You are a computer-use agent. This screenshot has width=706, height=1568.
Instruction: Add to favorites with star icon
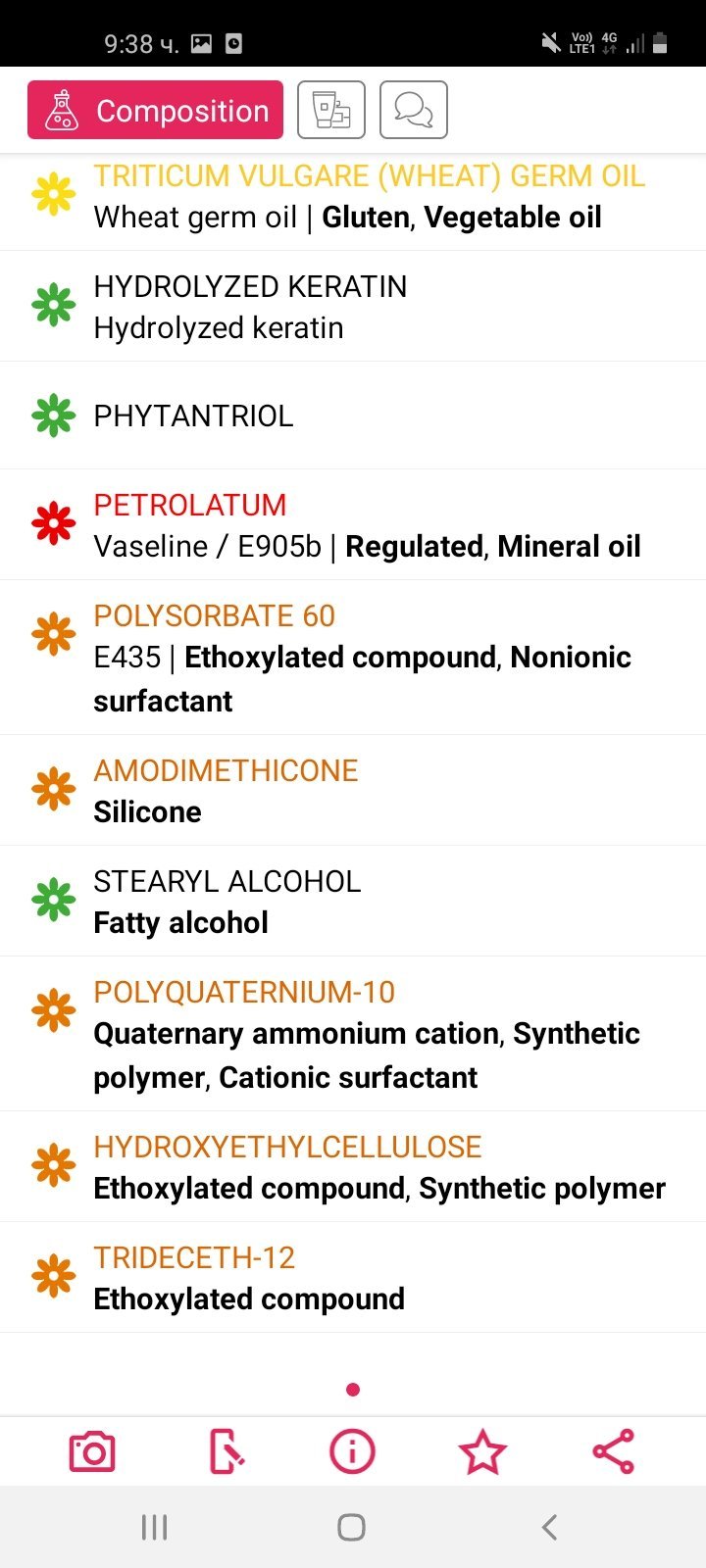click(x=482, y=1451)
